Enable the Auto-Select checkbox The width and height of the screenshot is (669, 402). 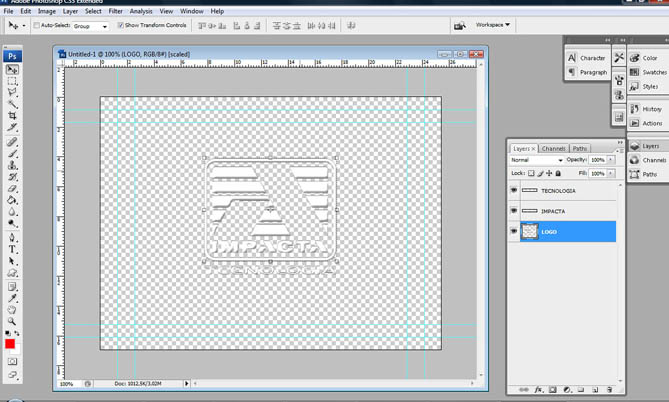pyautogui.click(x=37, y=26)
